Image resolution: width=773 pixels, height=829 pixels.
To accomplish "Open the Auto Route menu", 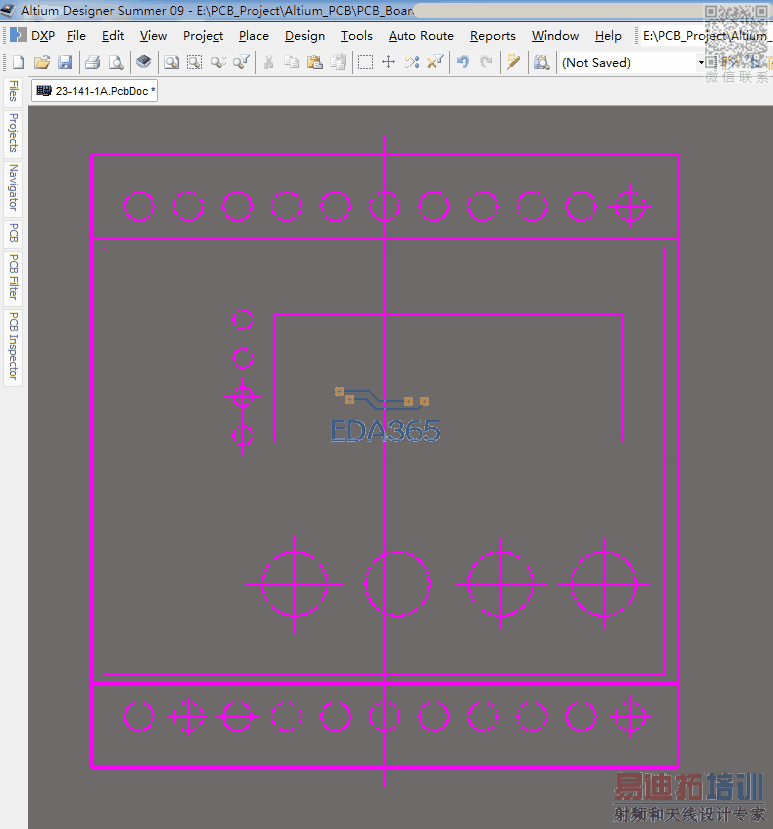I will pyautogui.click(x=421, y=35).
